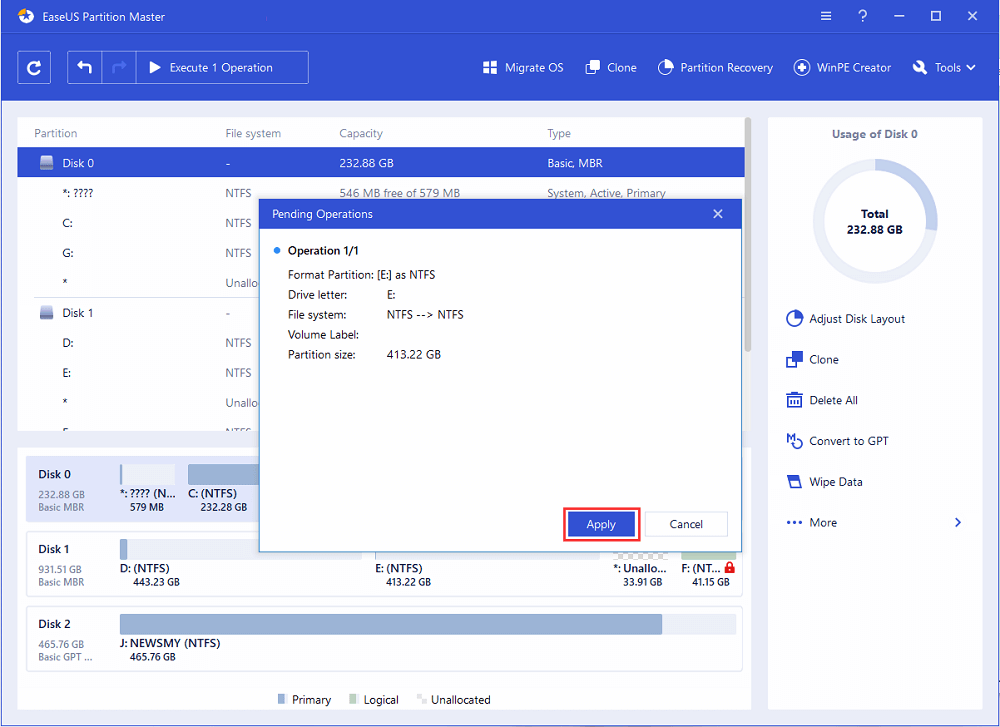Screen dimensions: 1000x727
Task: Open WinPE Creator
Action: (842, 68)
